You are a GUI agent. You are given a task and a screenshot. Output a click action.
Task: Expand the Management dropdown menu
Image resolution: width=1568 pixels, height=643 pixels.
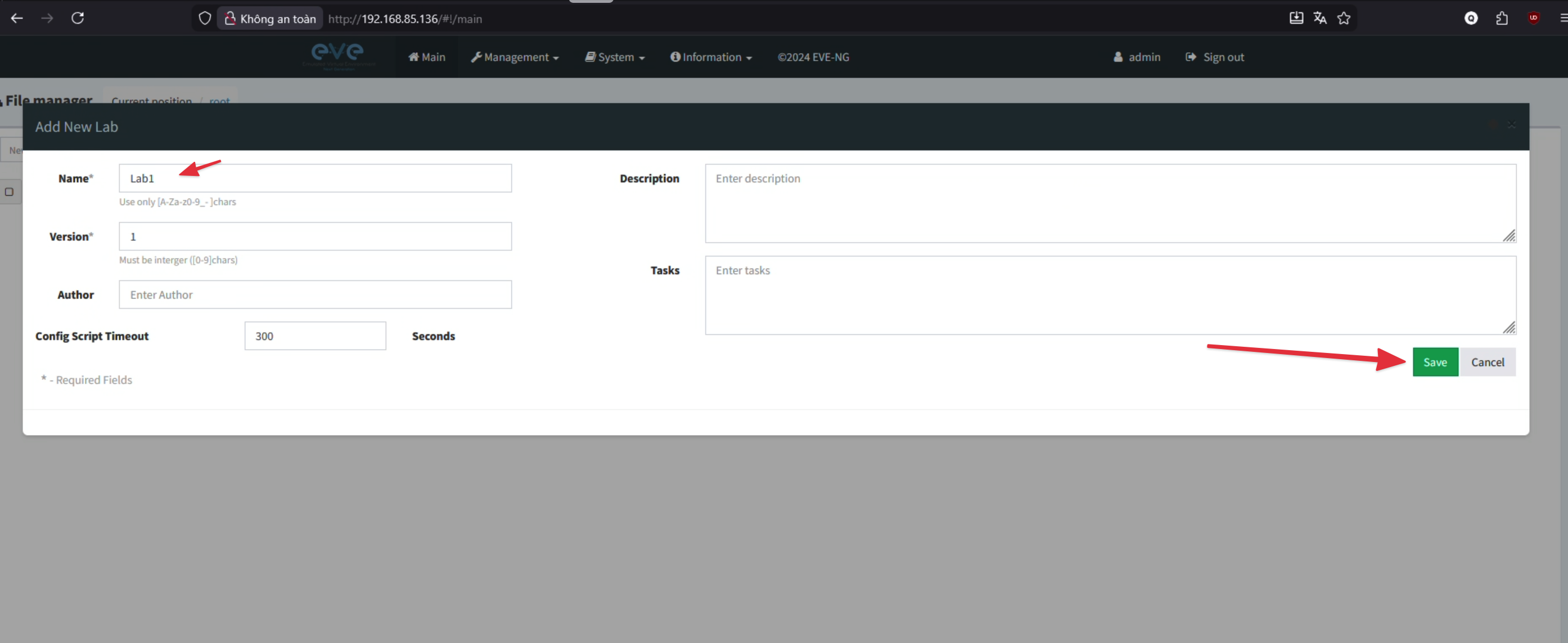click(x=515, y=57)
